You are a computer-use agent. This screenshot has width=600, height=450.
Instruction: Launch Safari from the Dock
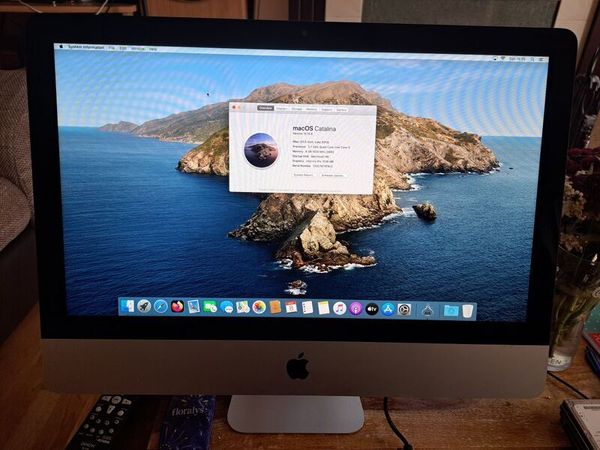pos(160,306)
